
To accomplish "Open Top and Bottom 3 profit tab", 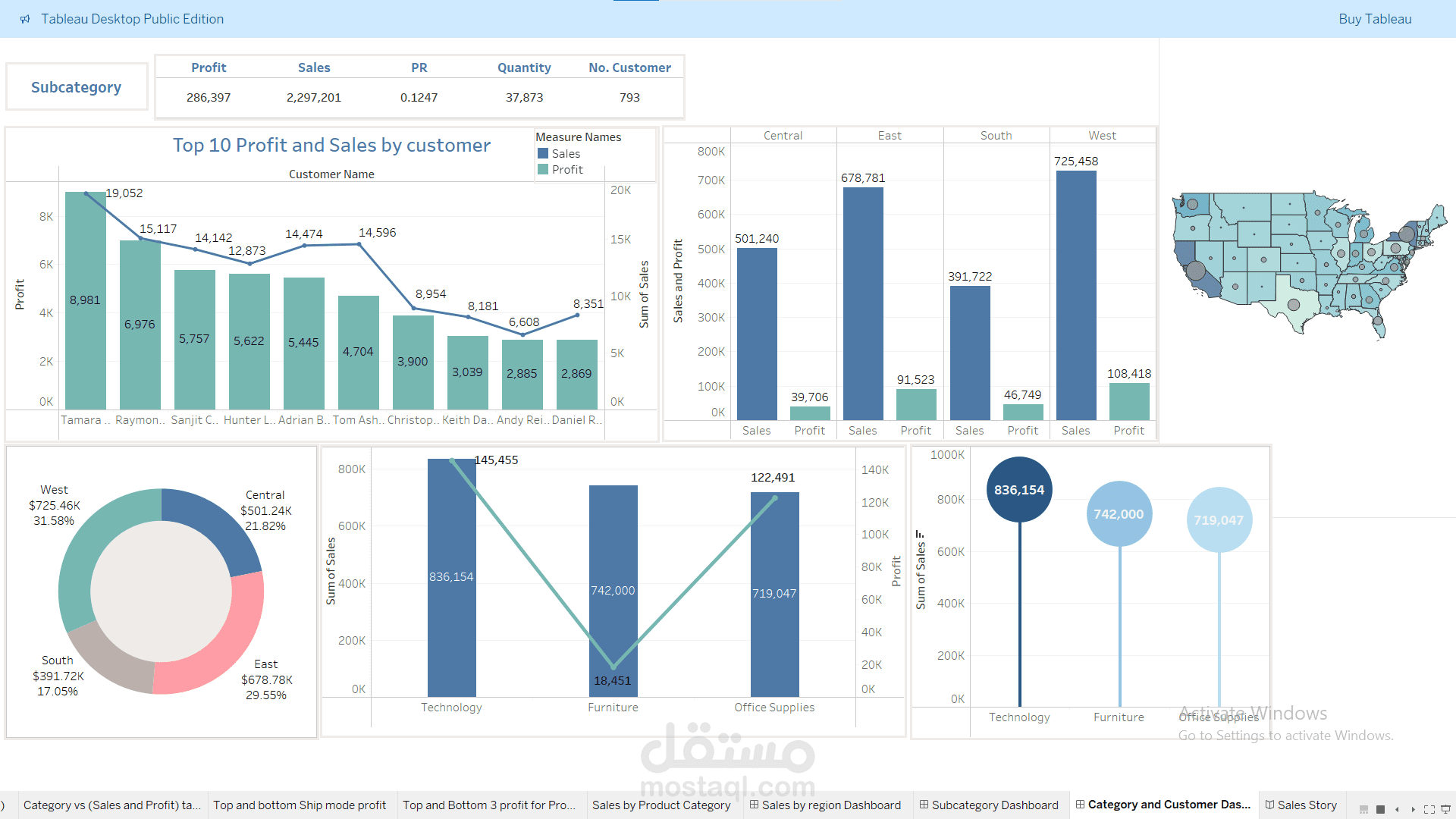I will (489, 805).
